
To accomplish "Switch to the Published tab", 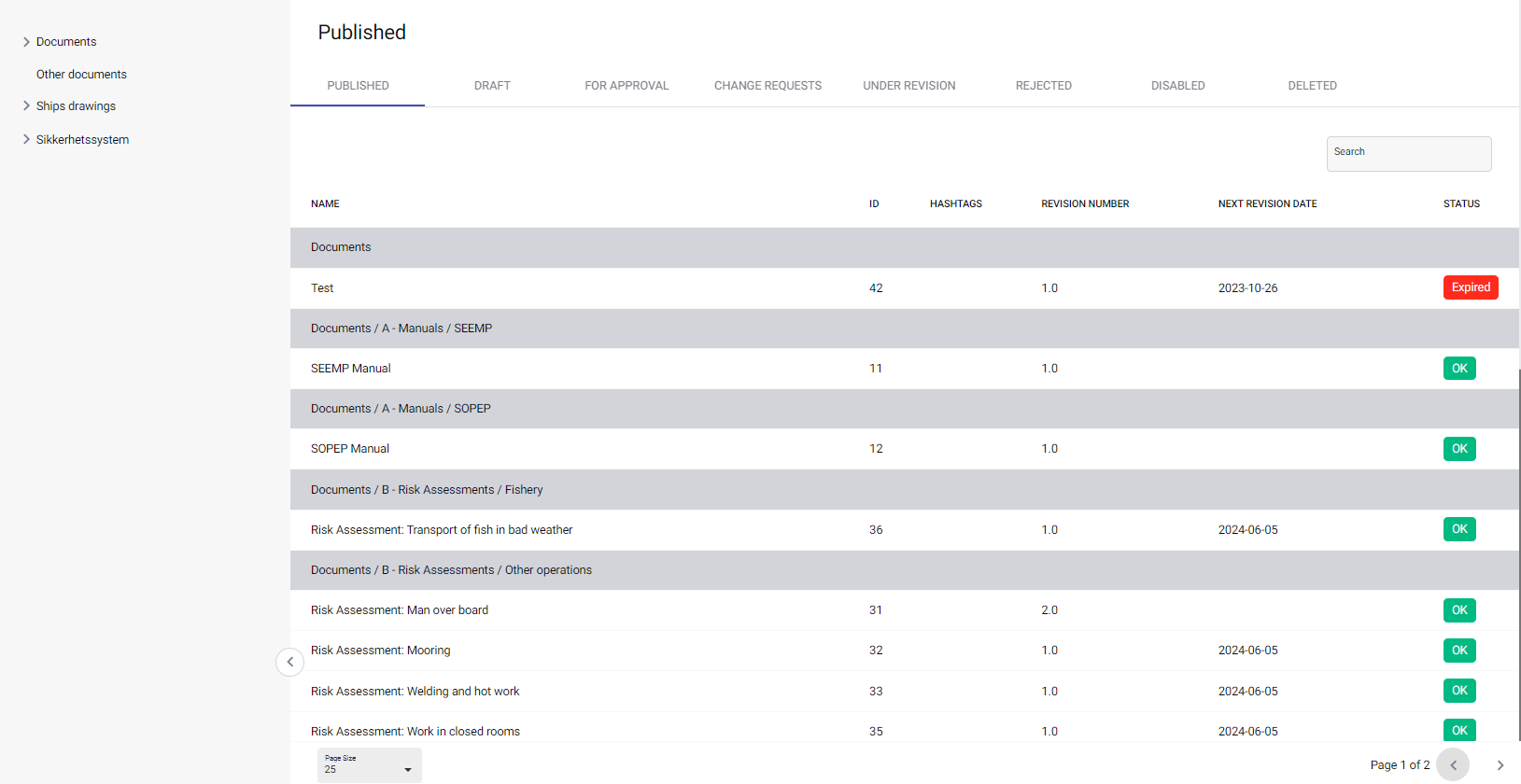I will pyautogui.click(x=358, y=86).
